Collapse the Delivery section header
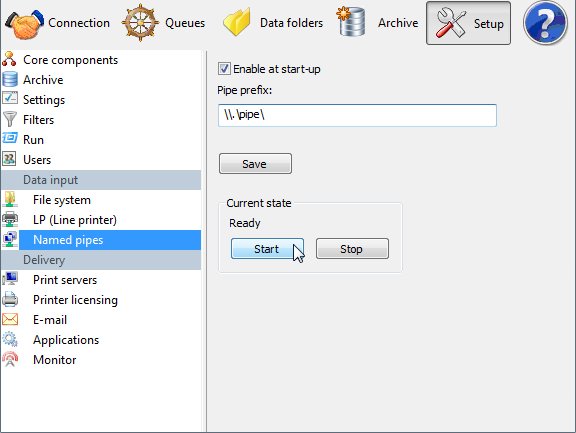 [101, 260]
